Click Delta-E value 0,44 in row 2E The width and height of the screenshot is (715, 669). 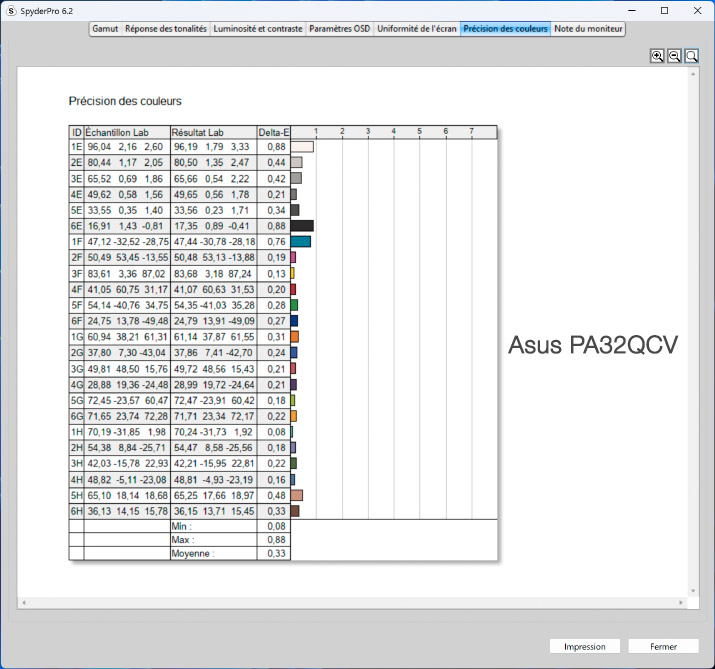(x=274, y=163)
